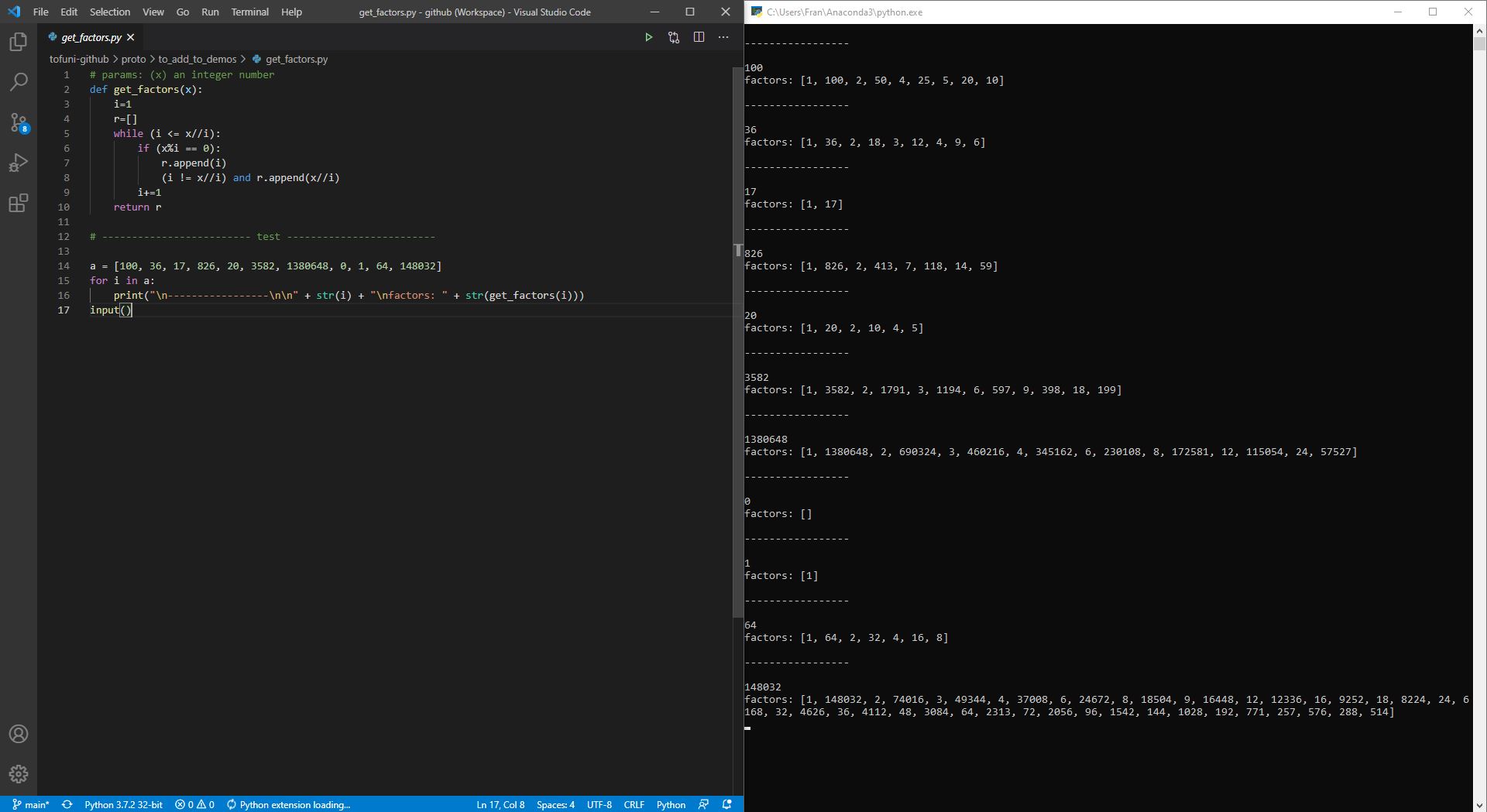This screenshot has height=812, width=1487.
Task: Open Source Control view with 8 changes
Action: pyautogui.click(x=19, y=122)
